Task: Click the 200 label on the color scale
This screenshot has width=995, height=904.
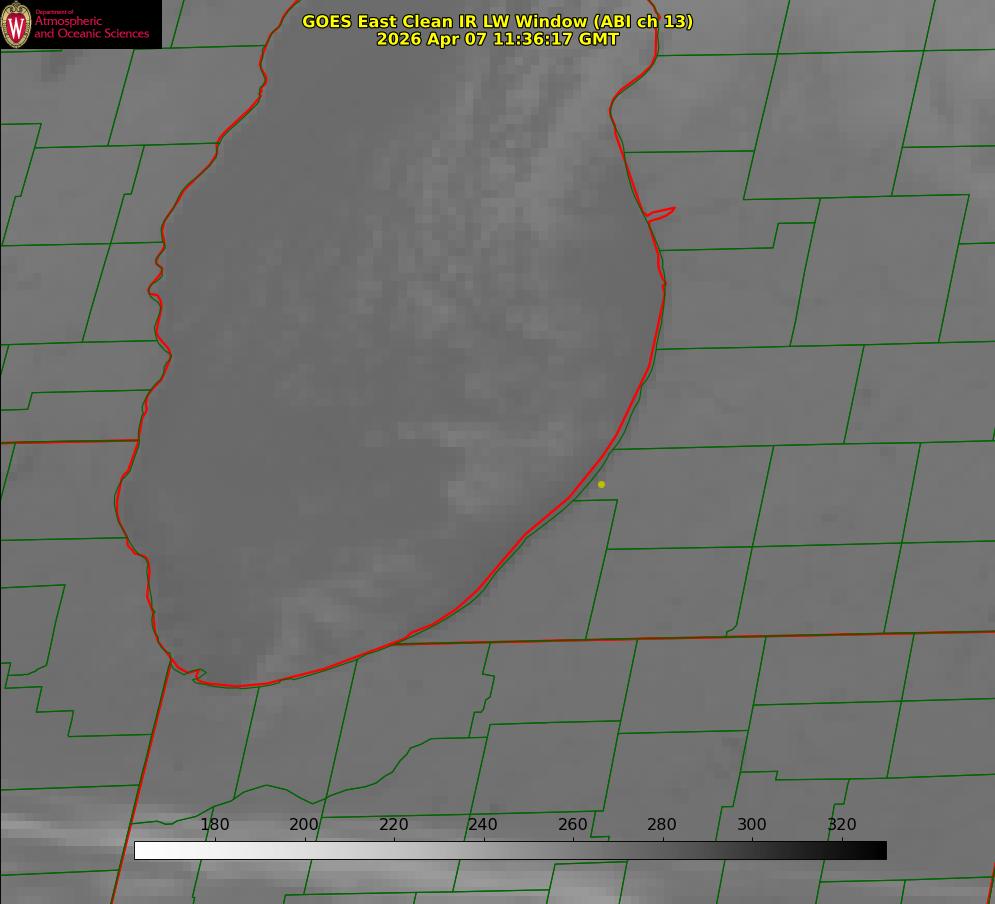Action: [304, 824]
